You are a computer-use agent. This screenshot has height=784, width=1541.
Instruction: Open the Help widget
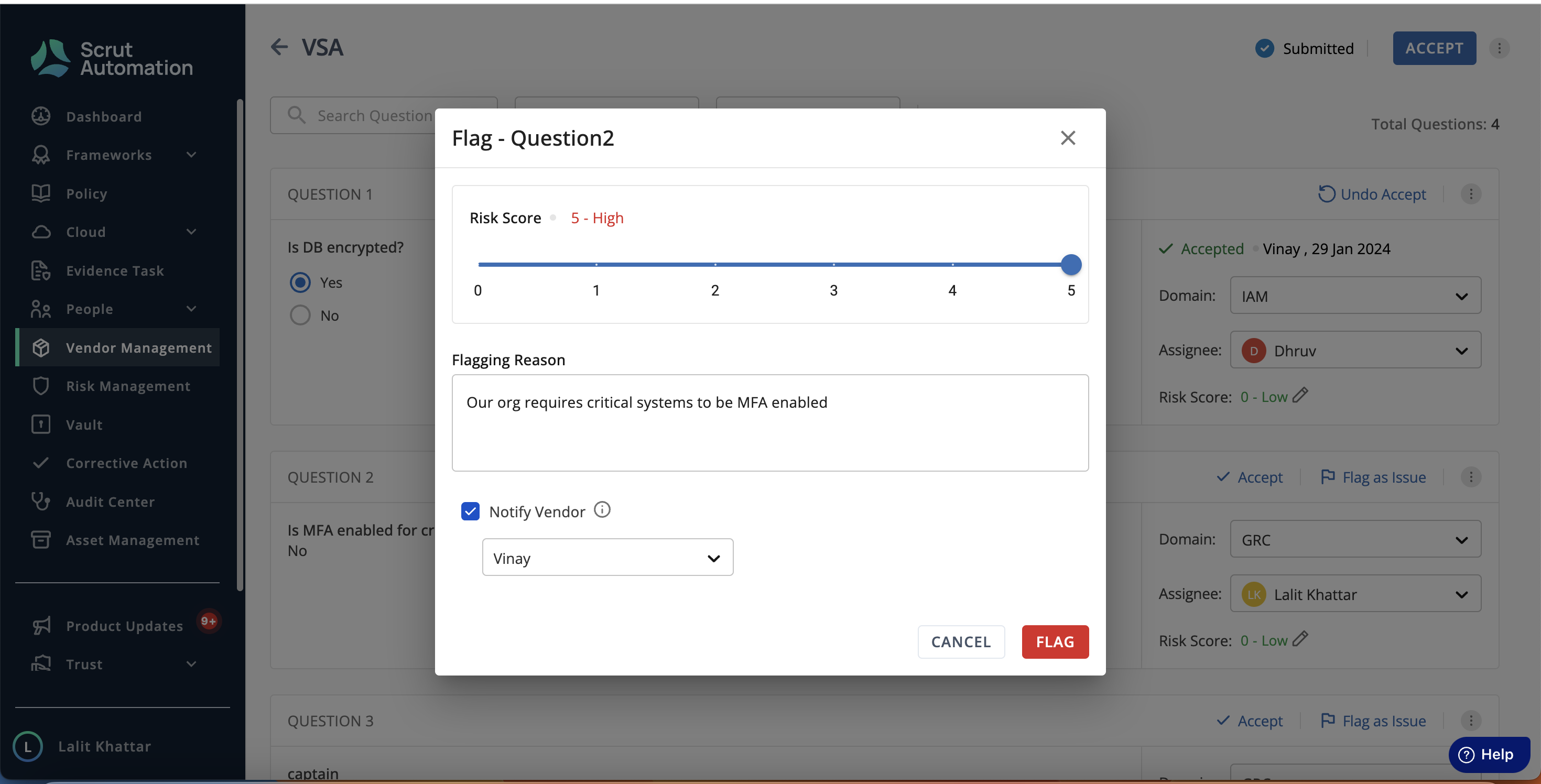(x=1489, y=754)
